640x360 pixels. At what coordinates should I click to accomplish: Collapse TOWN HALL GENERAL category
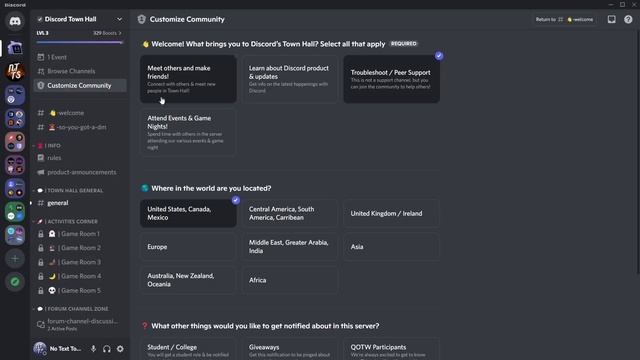(68, 190)
